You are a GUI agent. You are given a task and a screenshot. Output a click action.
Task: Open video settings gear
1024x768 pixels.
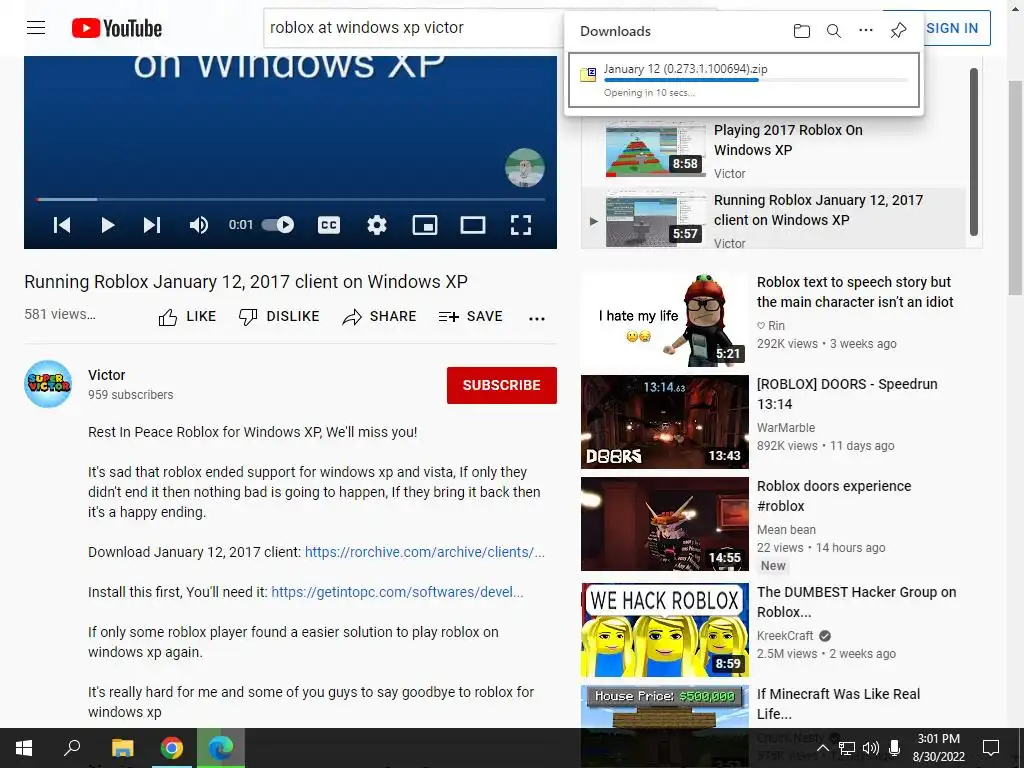tap(377, 225)
